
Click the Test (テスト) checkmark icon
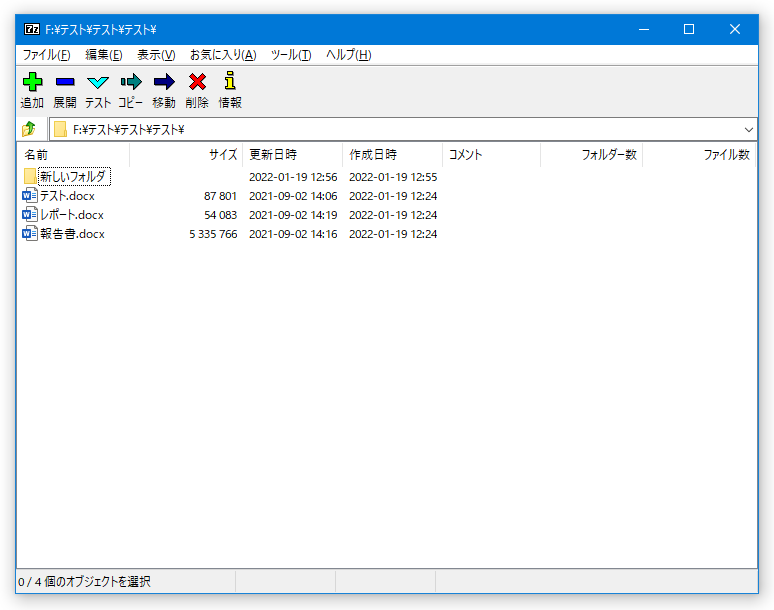click(x=98, y=82)
